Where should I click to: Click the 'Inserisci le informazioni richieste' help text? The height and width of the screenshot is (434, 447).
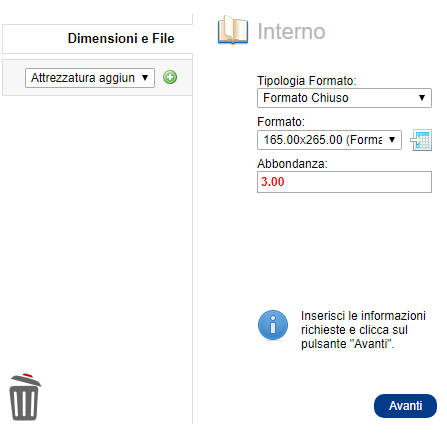363,329
